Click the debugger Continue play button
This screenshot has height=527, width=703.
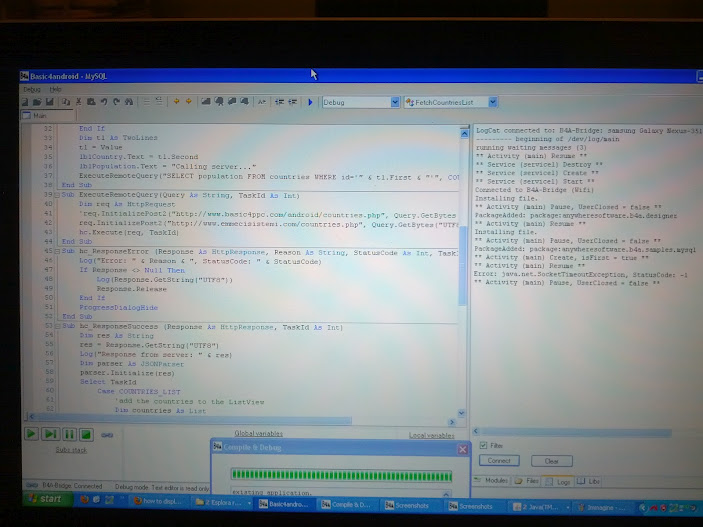click(x=31, y=434)
